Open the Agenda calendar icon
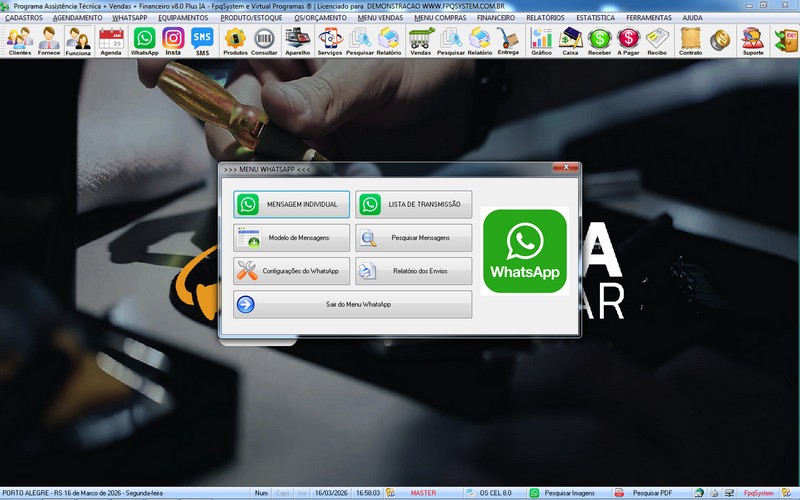This screenshot has height=500, width=800. coord(111,41)
